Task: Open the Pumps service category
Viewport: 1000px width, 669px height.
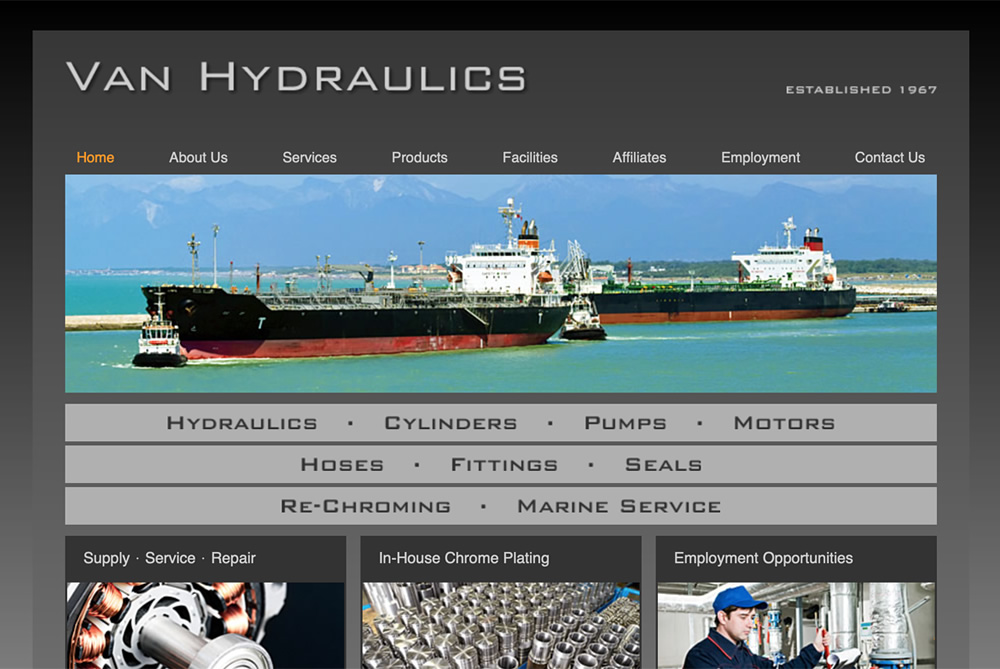Action: pyautogui.click(x=624, y=422)
